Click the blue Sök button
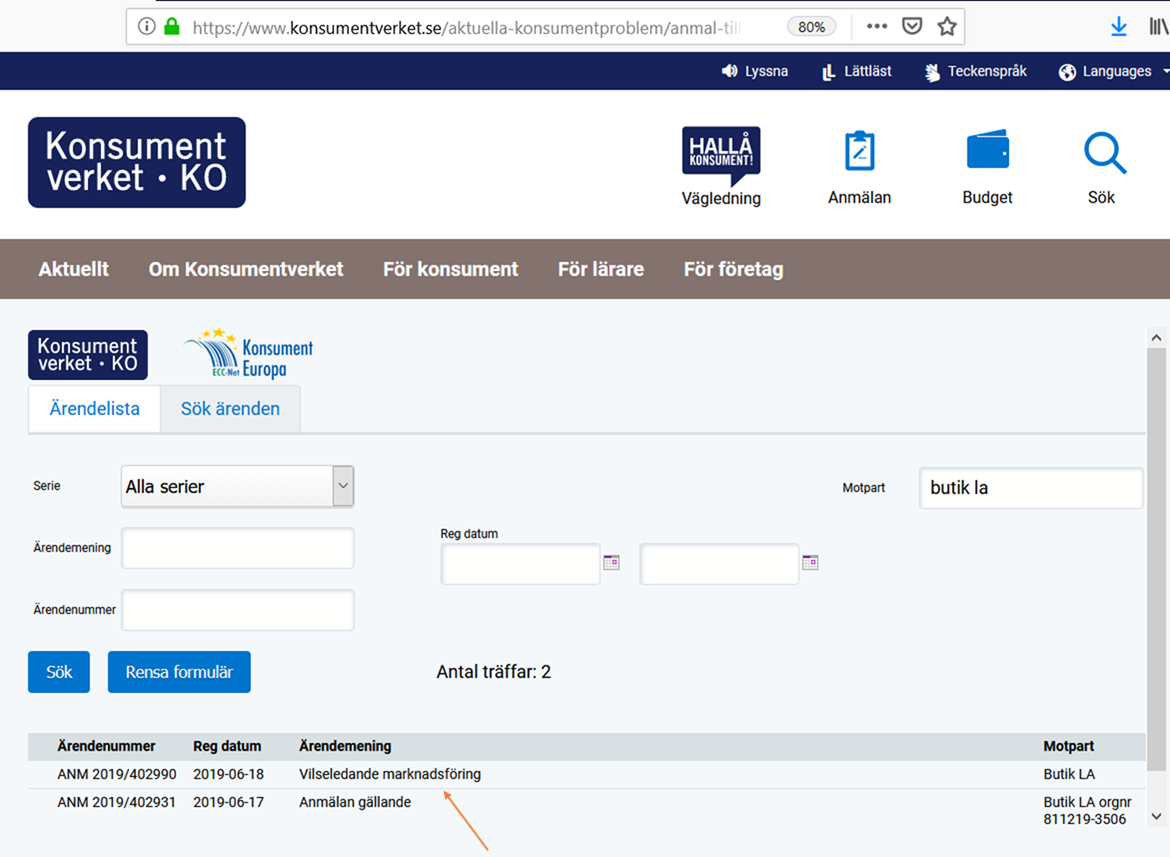The height and width of the screenshot is (857, 1170). [59, 672]
